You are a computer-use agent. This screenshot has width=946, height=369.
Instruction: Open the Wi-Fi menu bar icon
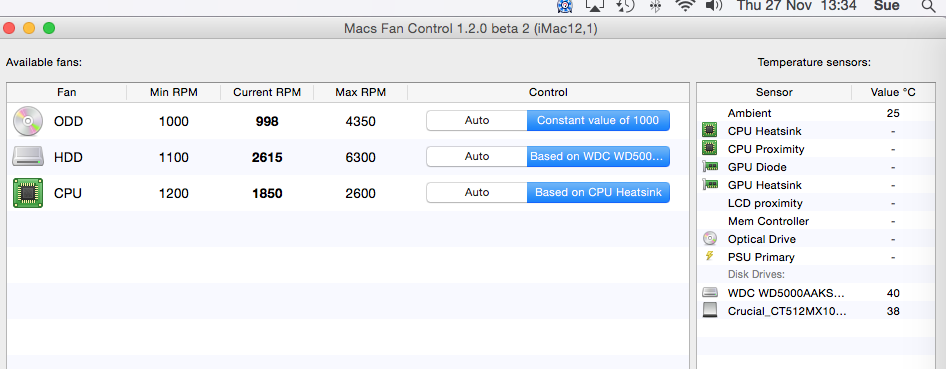click(685, 6)
